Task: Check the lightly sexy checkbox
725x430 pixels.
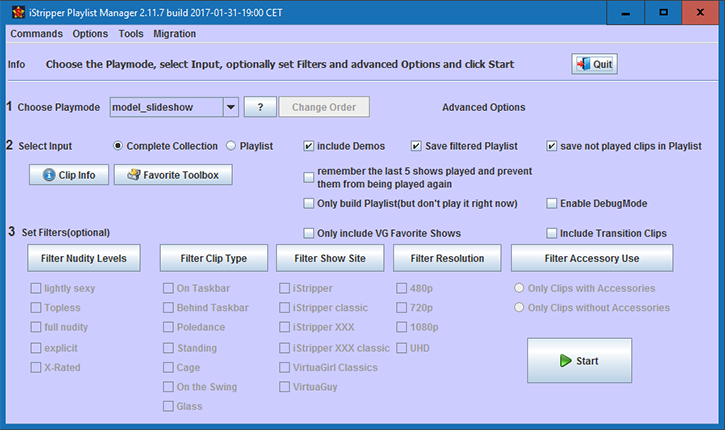Action: point(36,289)
